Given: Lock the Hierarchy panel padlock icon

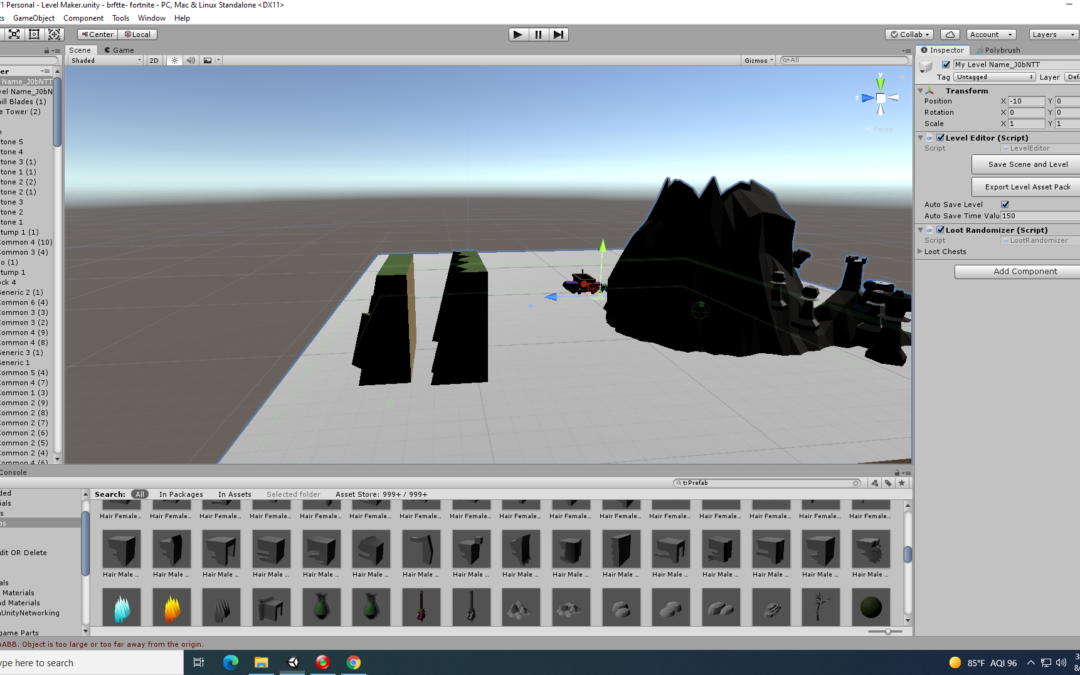Looking at the screenshot, I should point(47,50).
